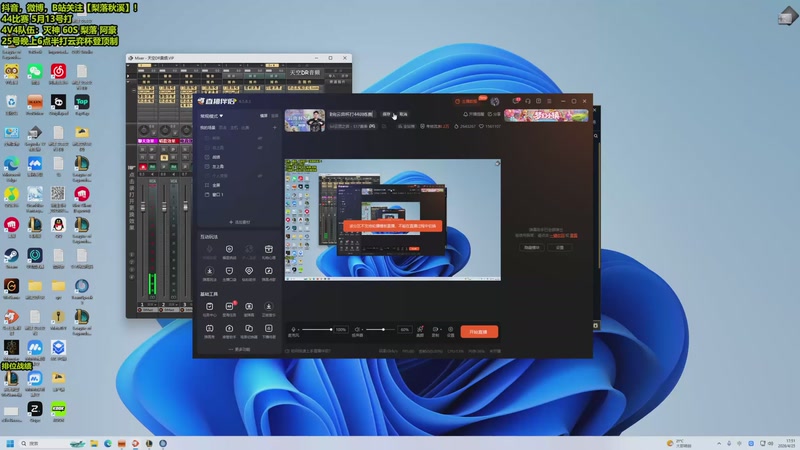The width and height of the screenshot is (800, 450).
Task: Click the 唱歌效果 label in Mixer
Action: (167, 141)
